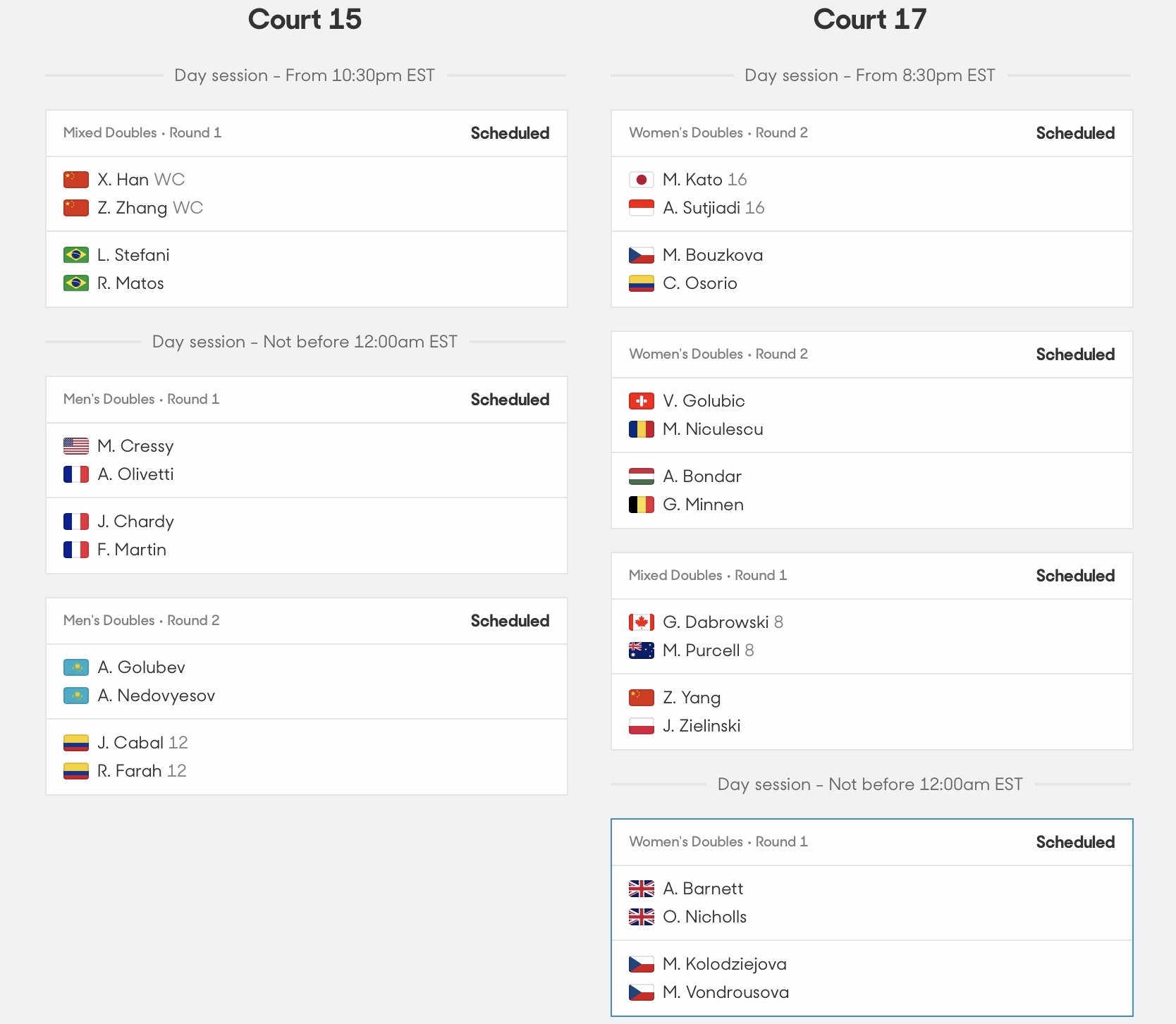Open player M. Vondrousova

725,992
